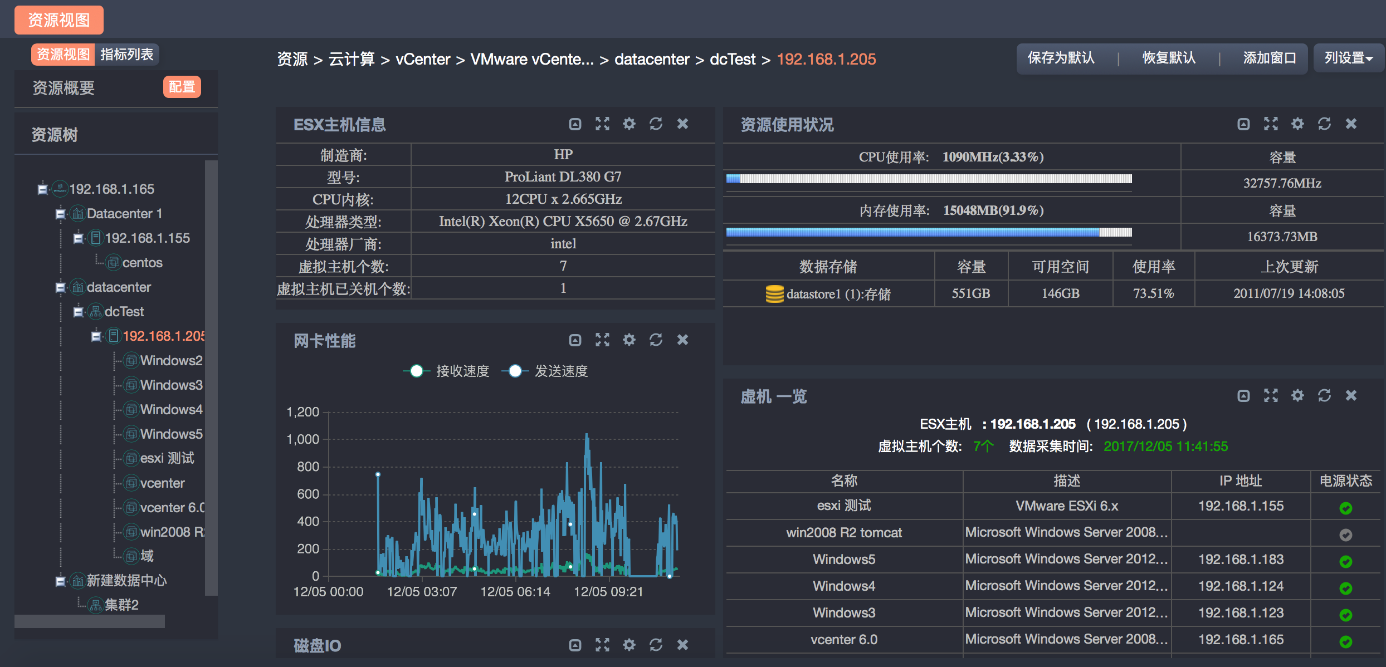1386x667 pixels.
Task: Open settings gear of 资源使用状况 panel
Action: 1297,124
